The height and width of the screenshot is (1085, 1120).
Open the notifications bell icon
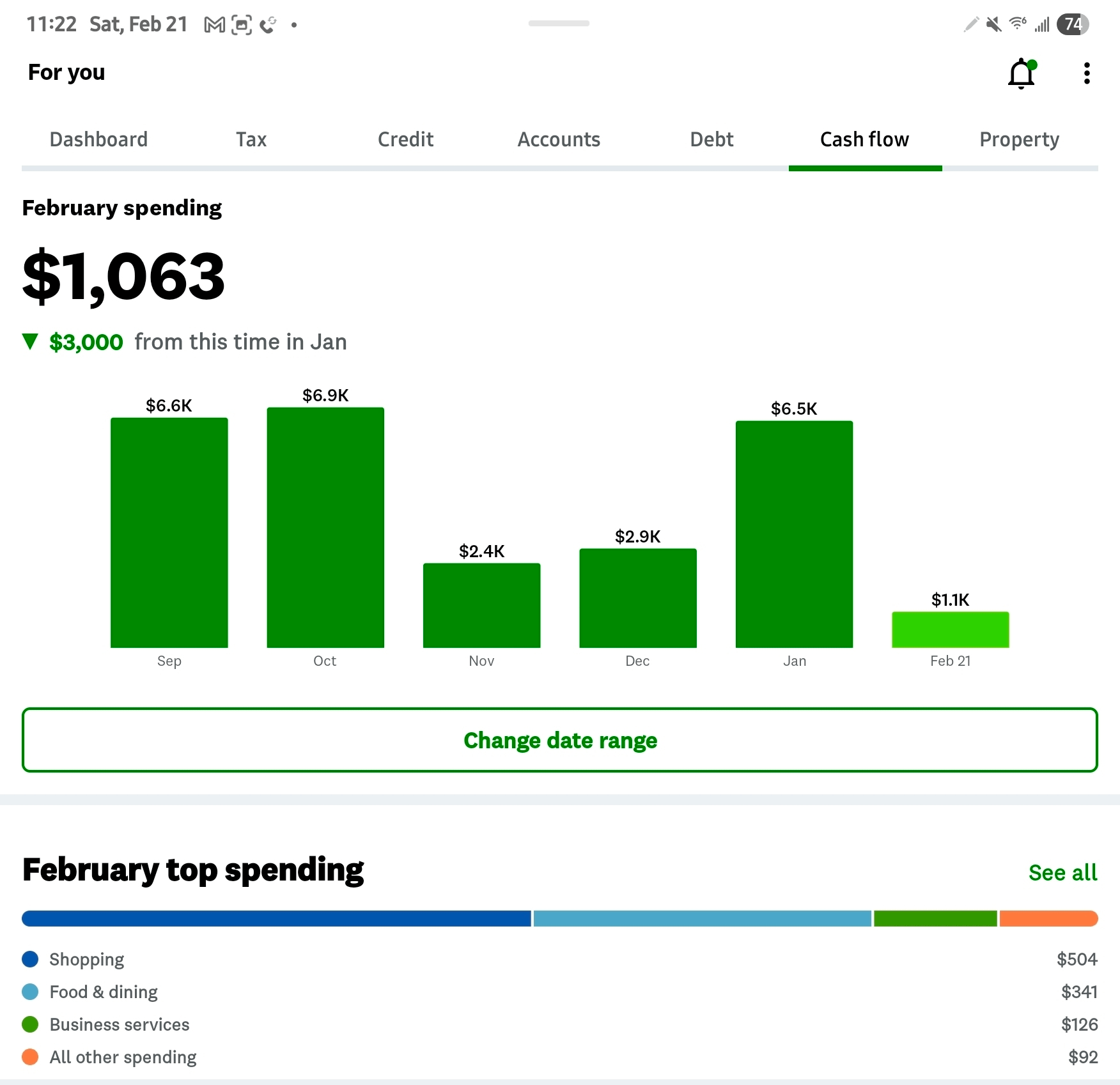click(x=1021, y=73)
